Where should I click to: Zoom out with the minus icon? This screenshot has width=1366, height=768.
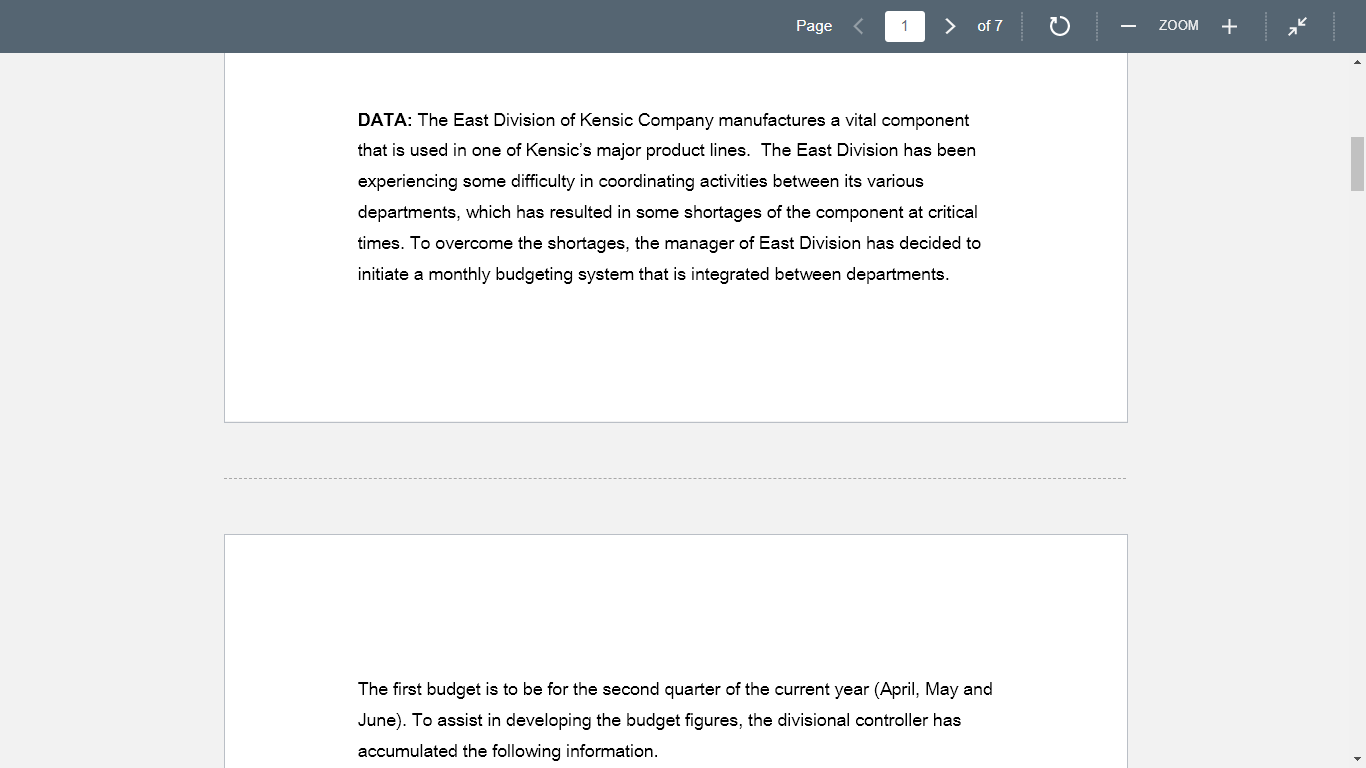(1128, 26)
